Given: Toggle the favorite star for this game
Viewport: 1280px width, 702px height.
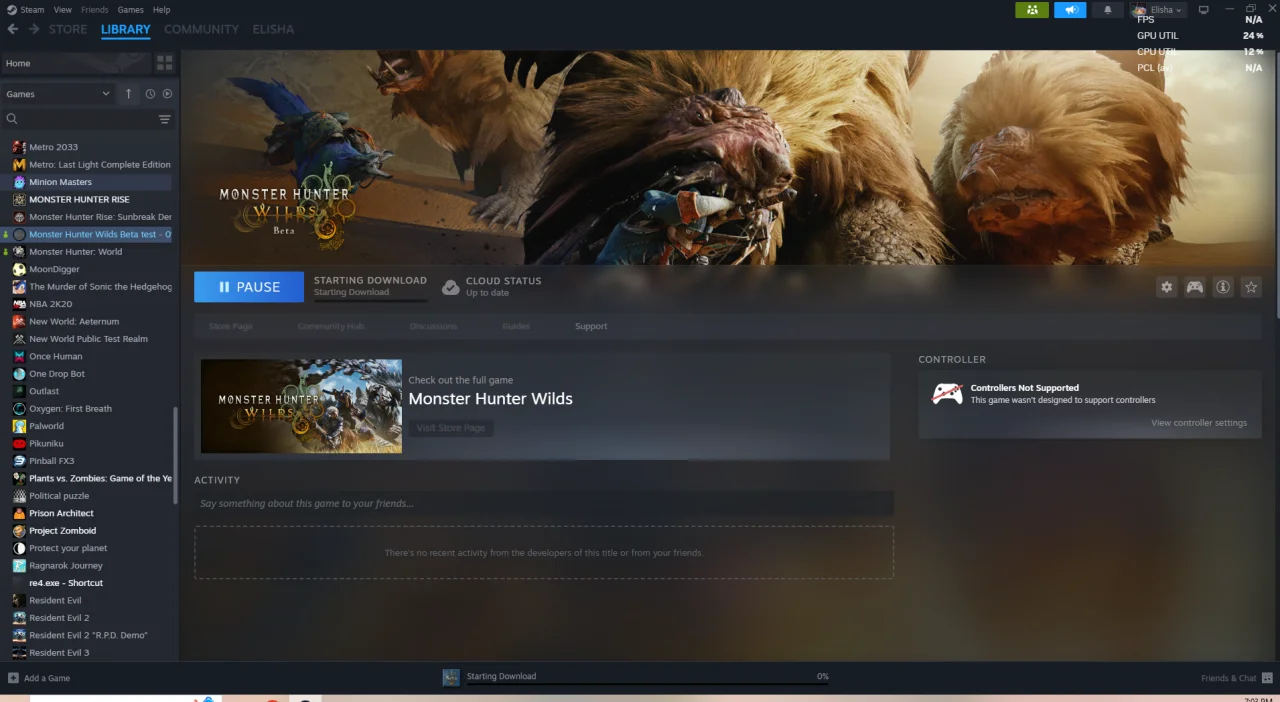Looking at the screenshot, I should (1251, 287).
